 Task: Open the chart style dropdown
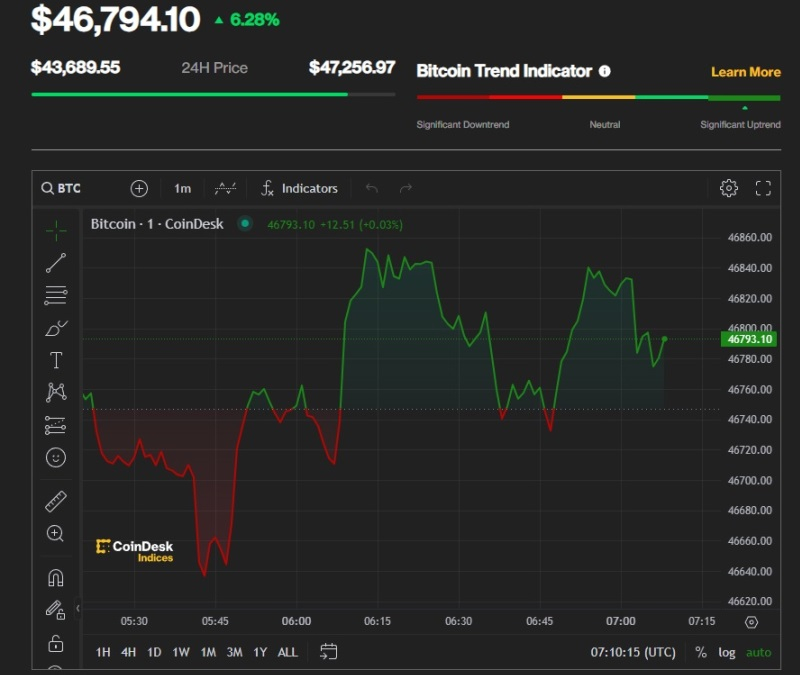[226, 188]
